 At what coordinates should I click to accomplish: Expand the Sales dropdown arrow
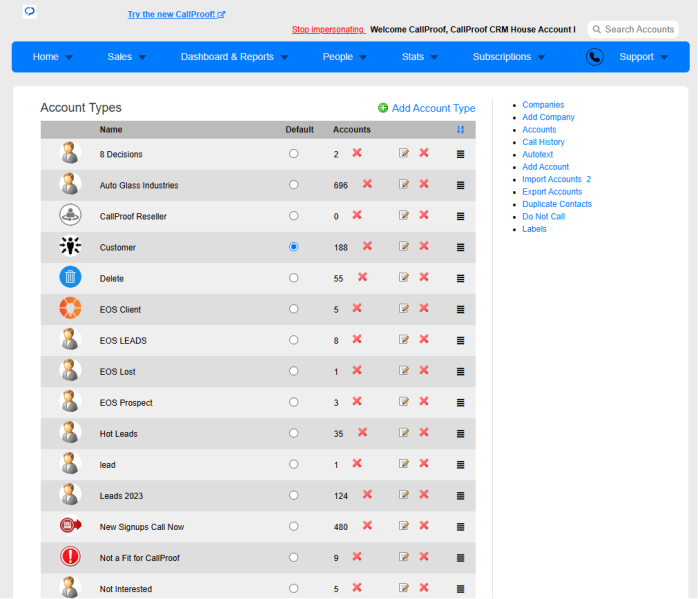click(x=142, y=57)
